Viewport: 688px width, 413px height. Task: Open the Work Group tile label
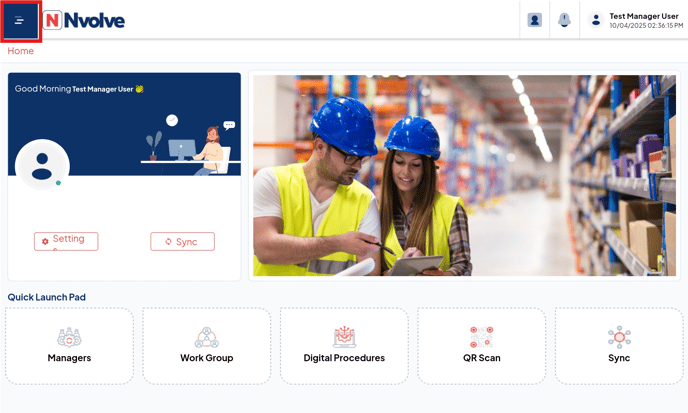coord(207,358)
